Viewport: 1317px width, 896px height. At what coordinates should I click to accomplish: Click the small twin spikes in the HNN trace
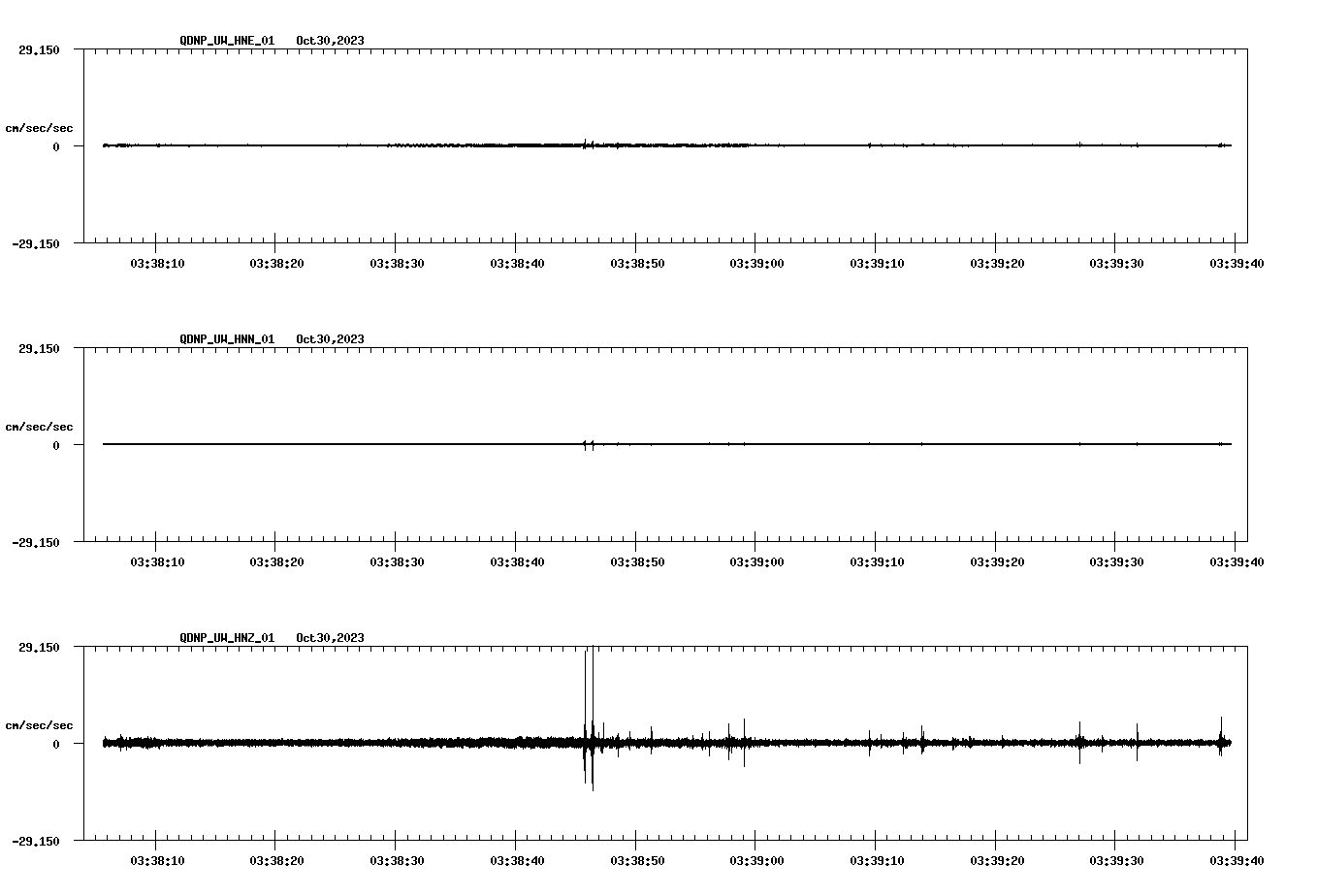pos(589,445)
